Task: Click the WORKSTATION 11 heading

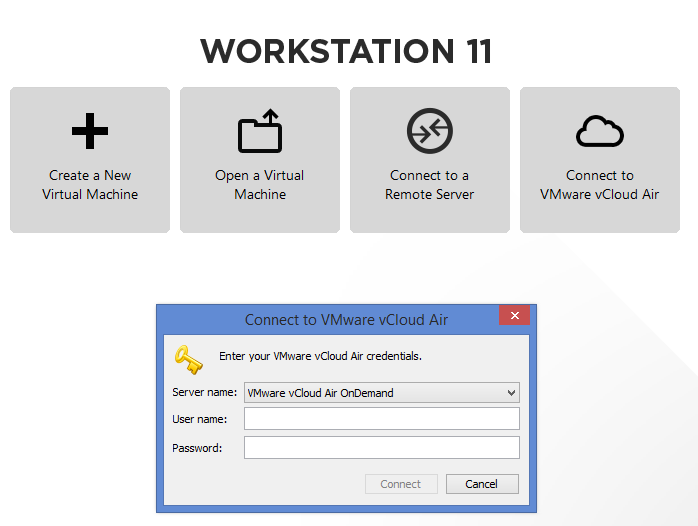Action: tap(346, 51)
